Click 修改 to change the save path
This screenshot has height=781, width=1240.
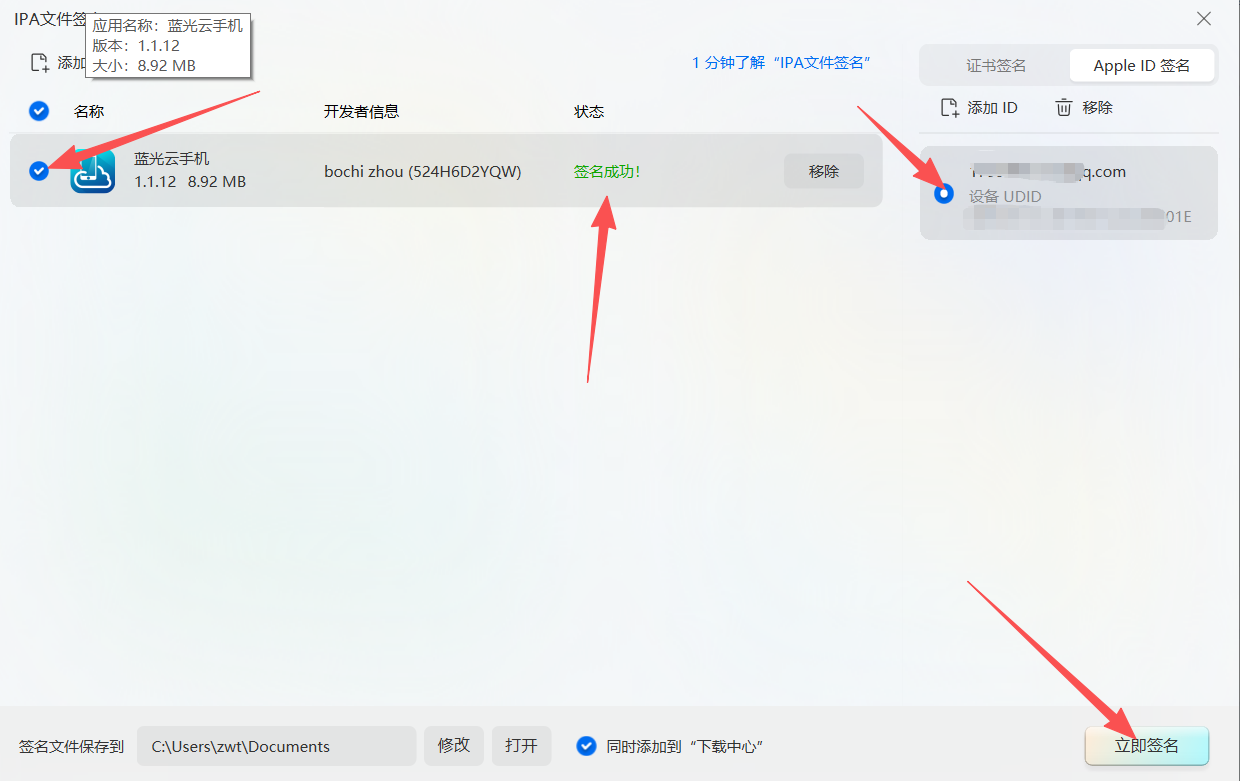click(x=454, y=746)
